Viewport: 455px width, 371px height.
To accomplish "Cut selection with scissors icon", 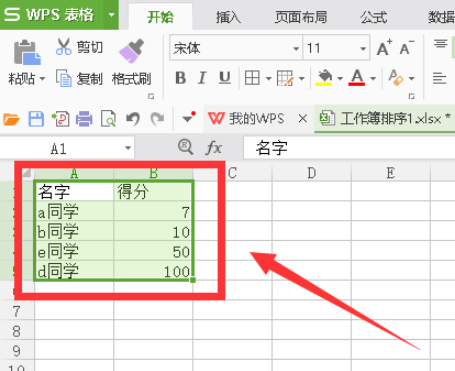I will click(63, 46).
